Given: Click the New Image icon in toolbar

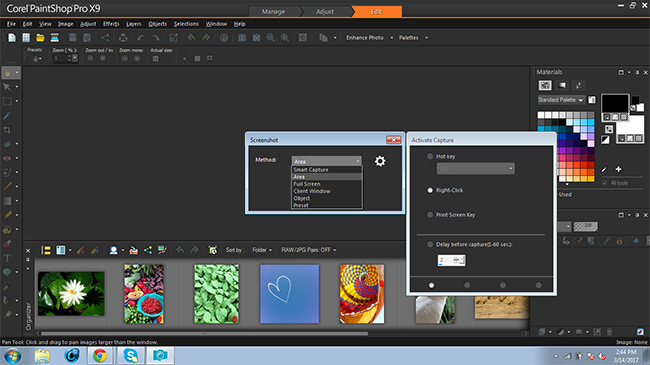Looking at the screenshot, I should coord(12,38).
